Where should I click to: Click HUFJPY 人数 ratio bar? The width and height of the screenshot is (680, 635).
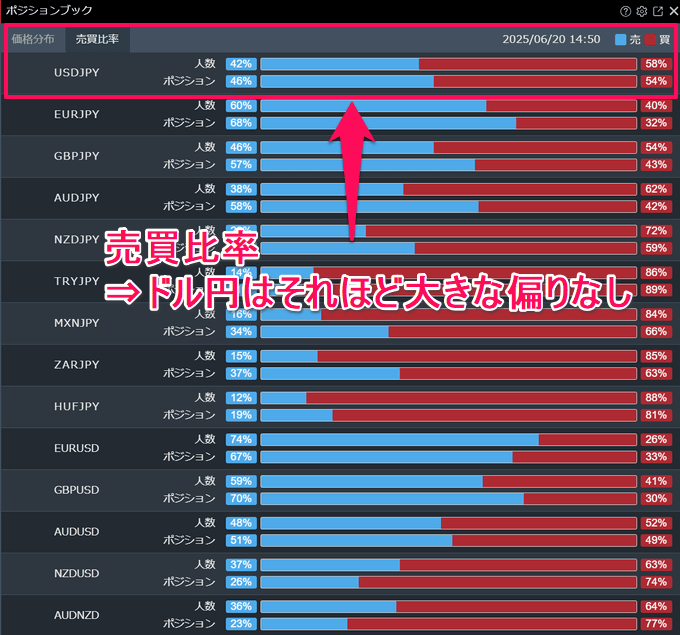coord(448,398)
